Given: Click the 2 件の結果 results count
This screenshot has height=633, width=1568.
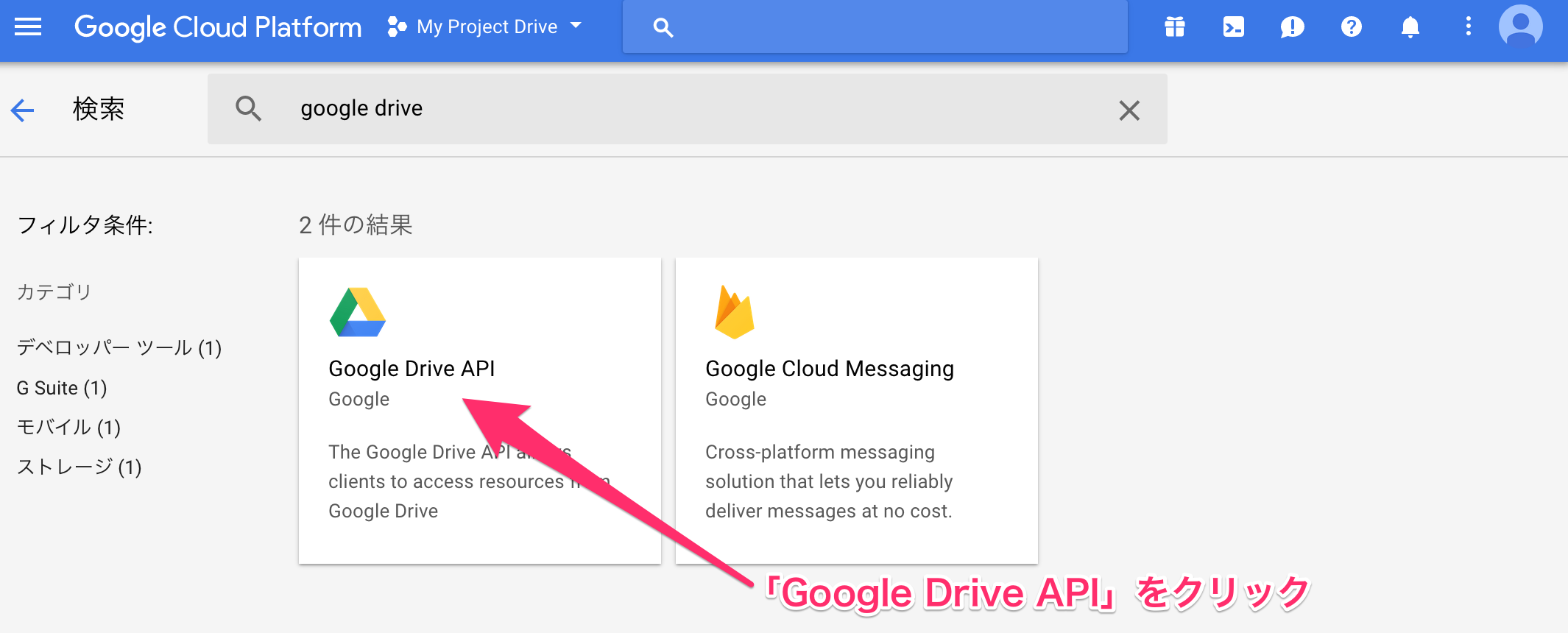Looking at the screenshot, I should [356, 224].
